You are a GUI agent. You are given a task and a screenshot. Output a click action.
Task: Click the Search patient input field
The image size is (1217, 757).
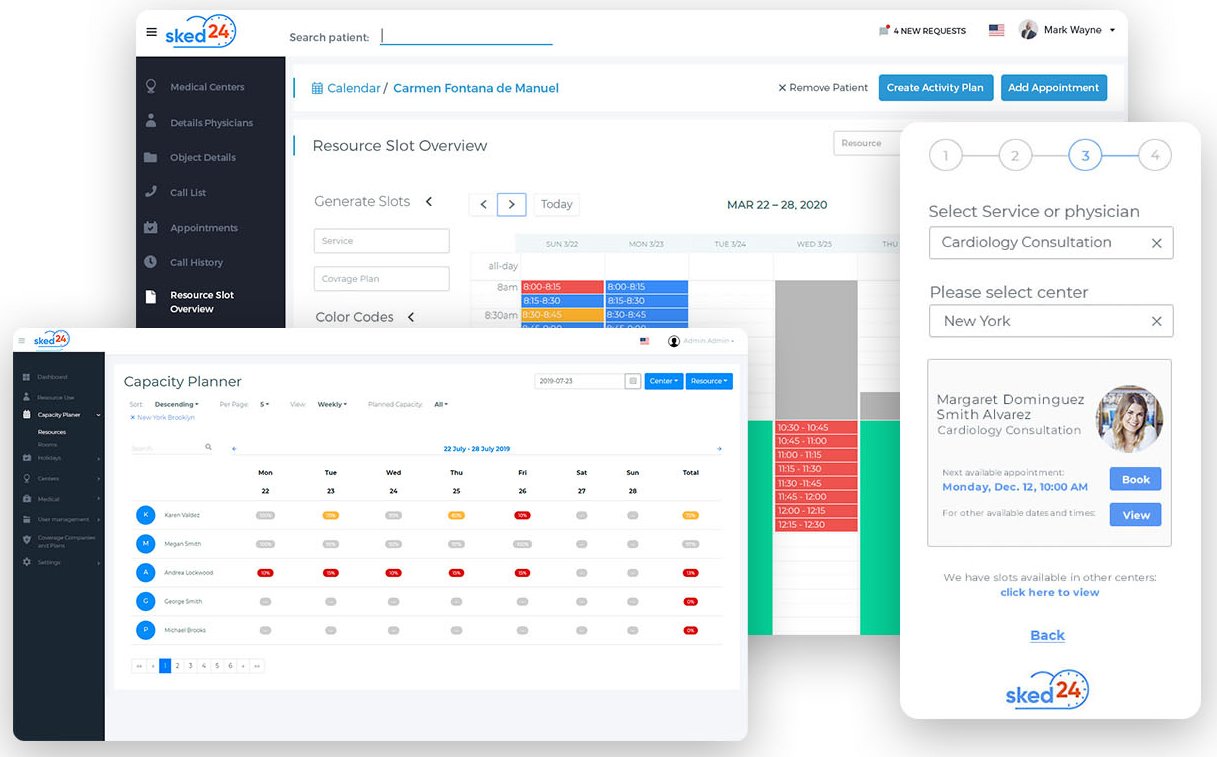coord(466,37)
